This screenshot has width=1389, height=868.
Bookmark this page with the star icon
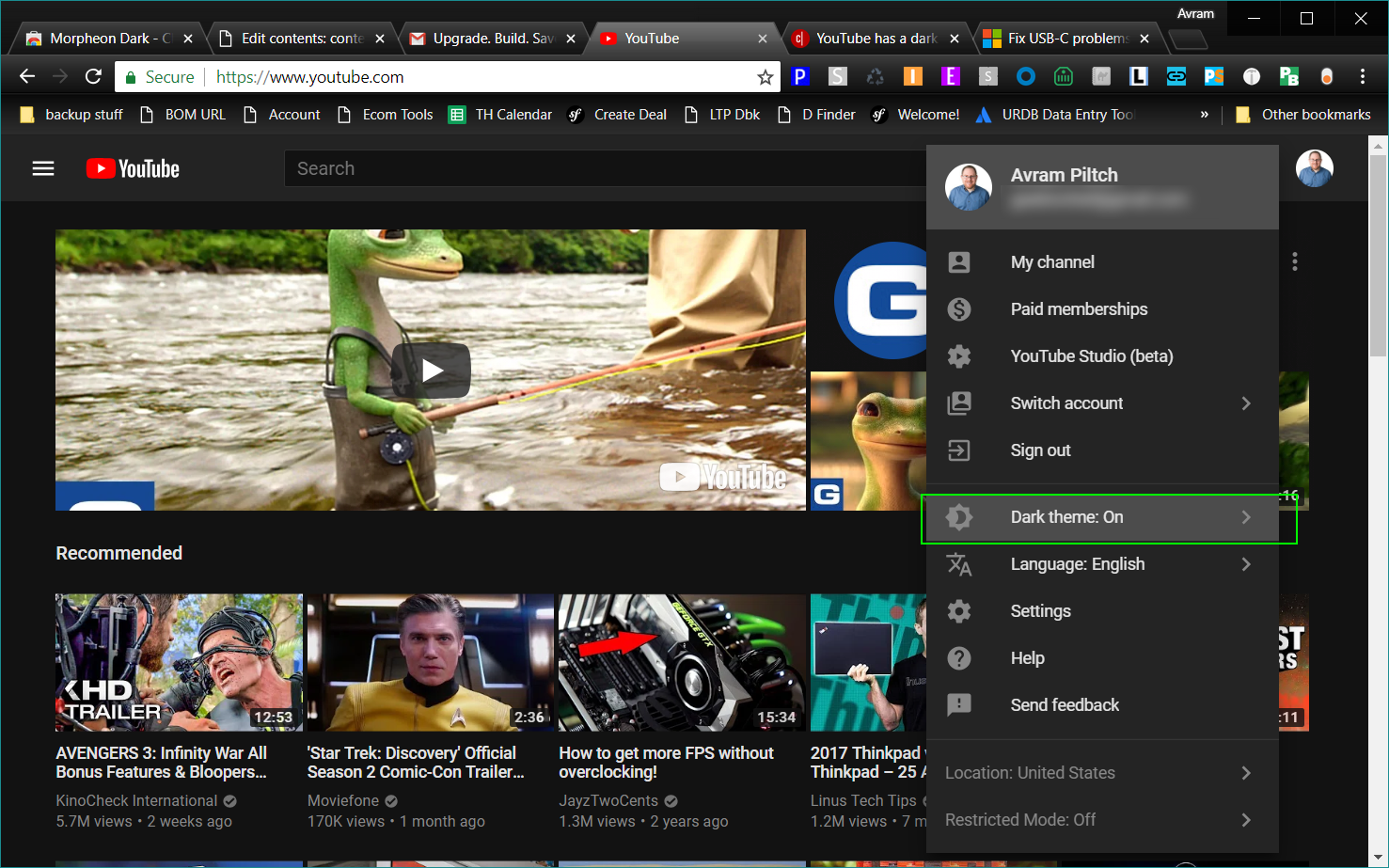(766, 77)
